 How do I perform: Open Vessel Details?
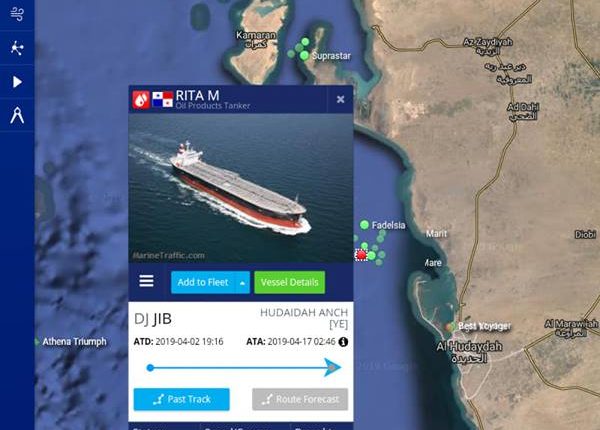[290, 282]
